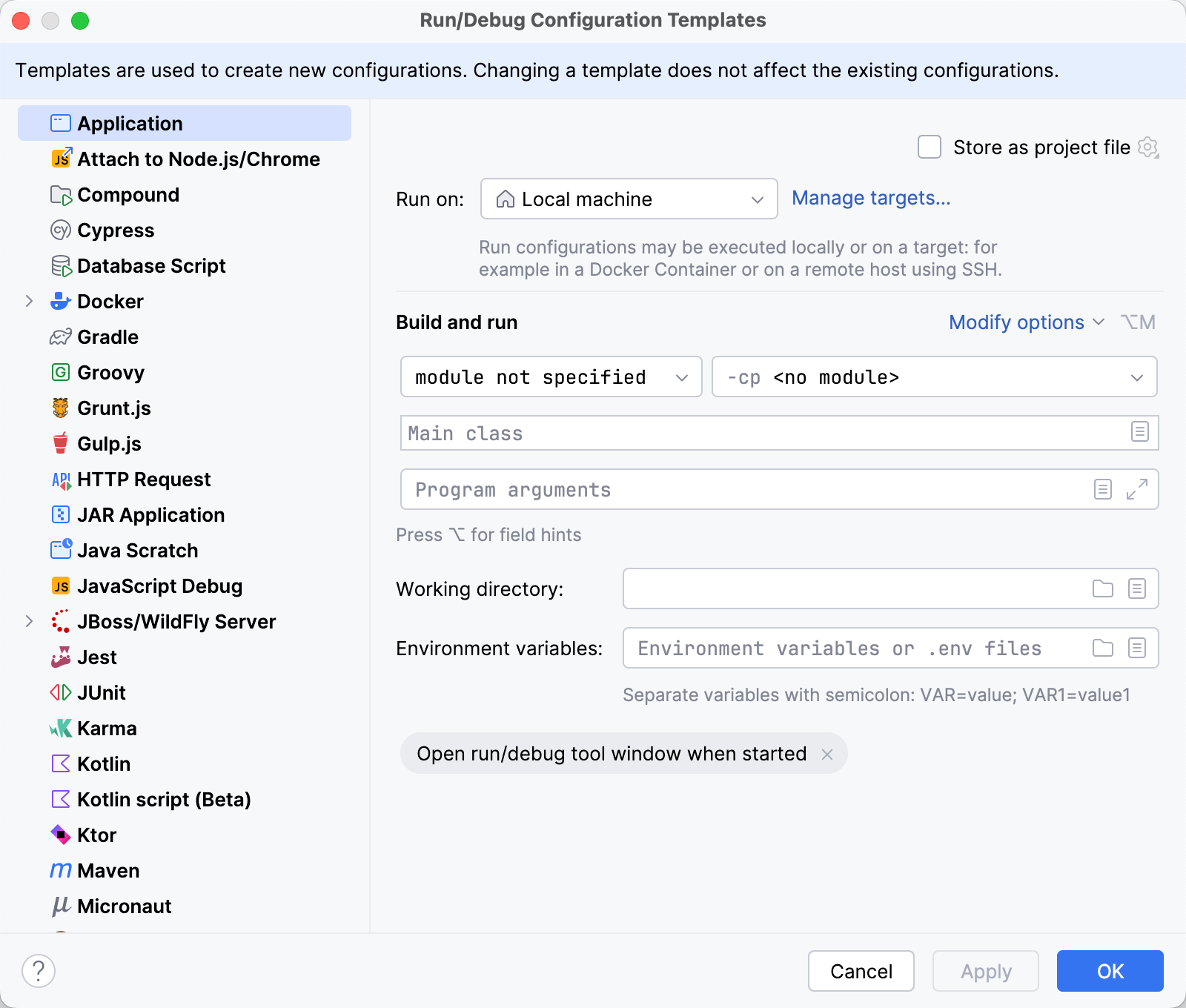The width and height of the screenshot is (1186, 1008).
Task: Select the Docker configuration template icon
Action: pos(60,301)
